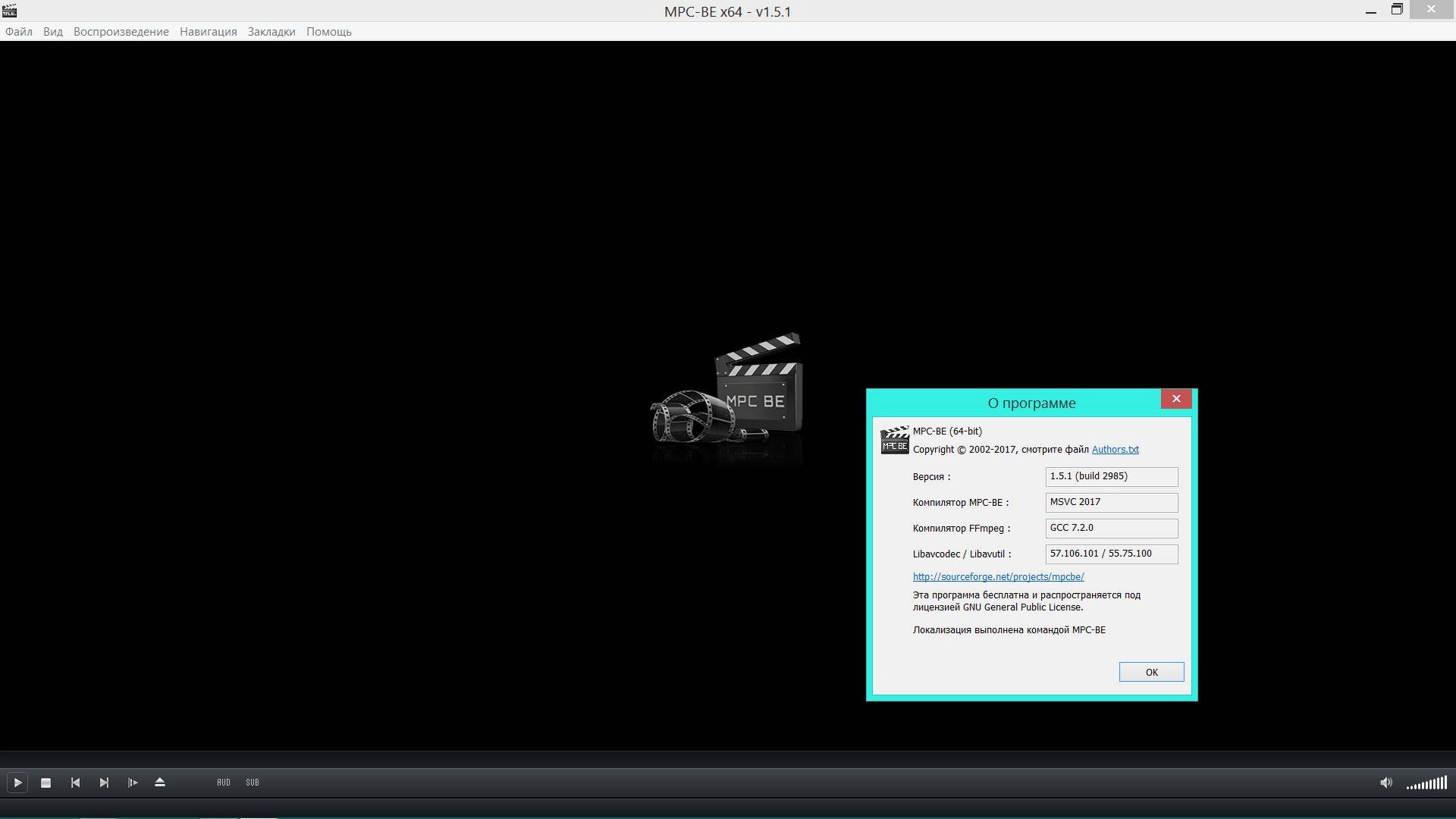Click the GCC 7.2.0 compiler field

click(x=1112, y=528)
